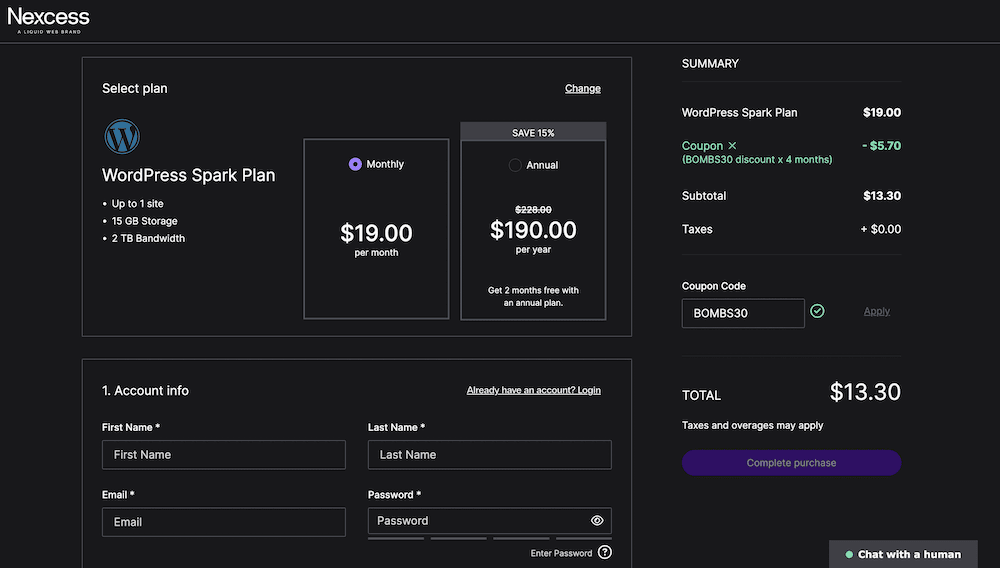Click the '1. Account info' heading
The image size is (1000, 568).
pos(145,391)
